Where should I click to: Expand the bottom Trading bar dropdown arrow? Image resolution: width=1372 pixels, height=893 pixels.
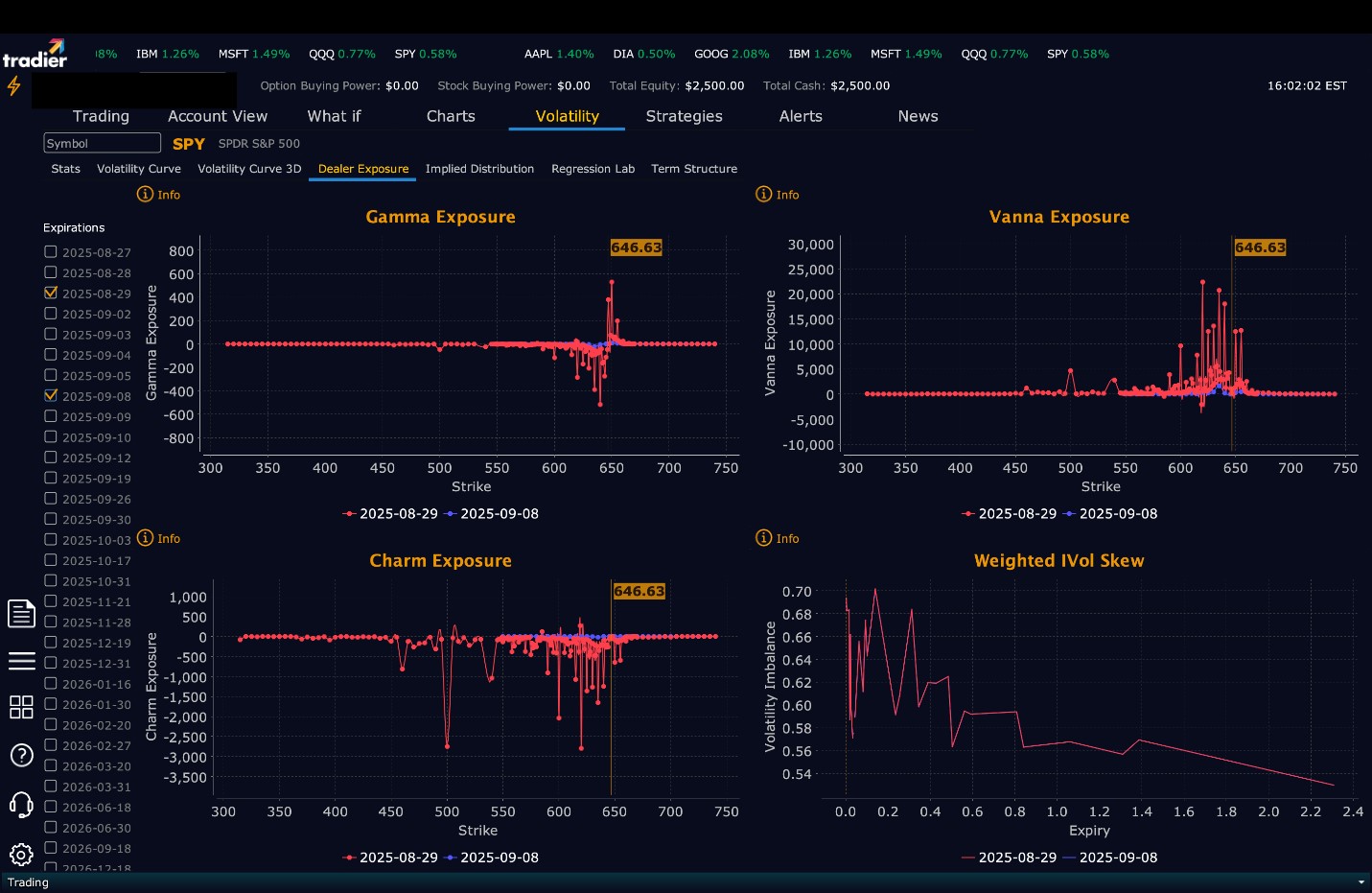click(x=1360, y=882)
